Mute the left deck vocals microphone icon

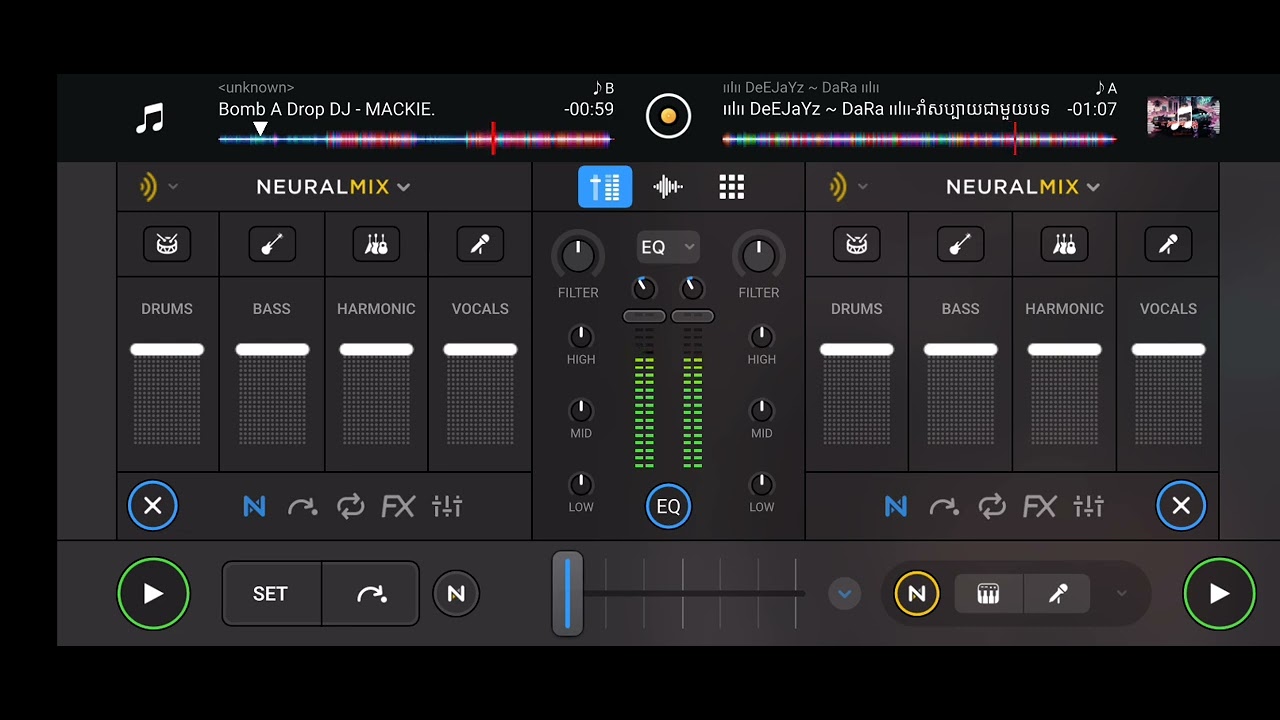[x=480, y=244]
